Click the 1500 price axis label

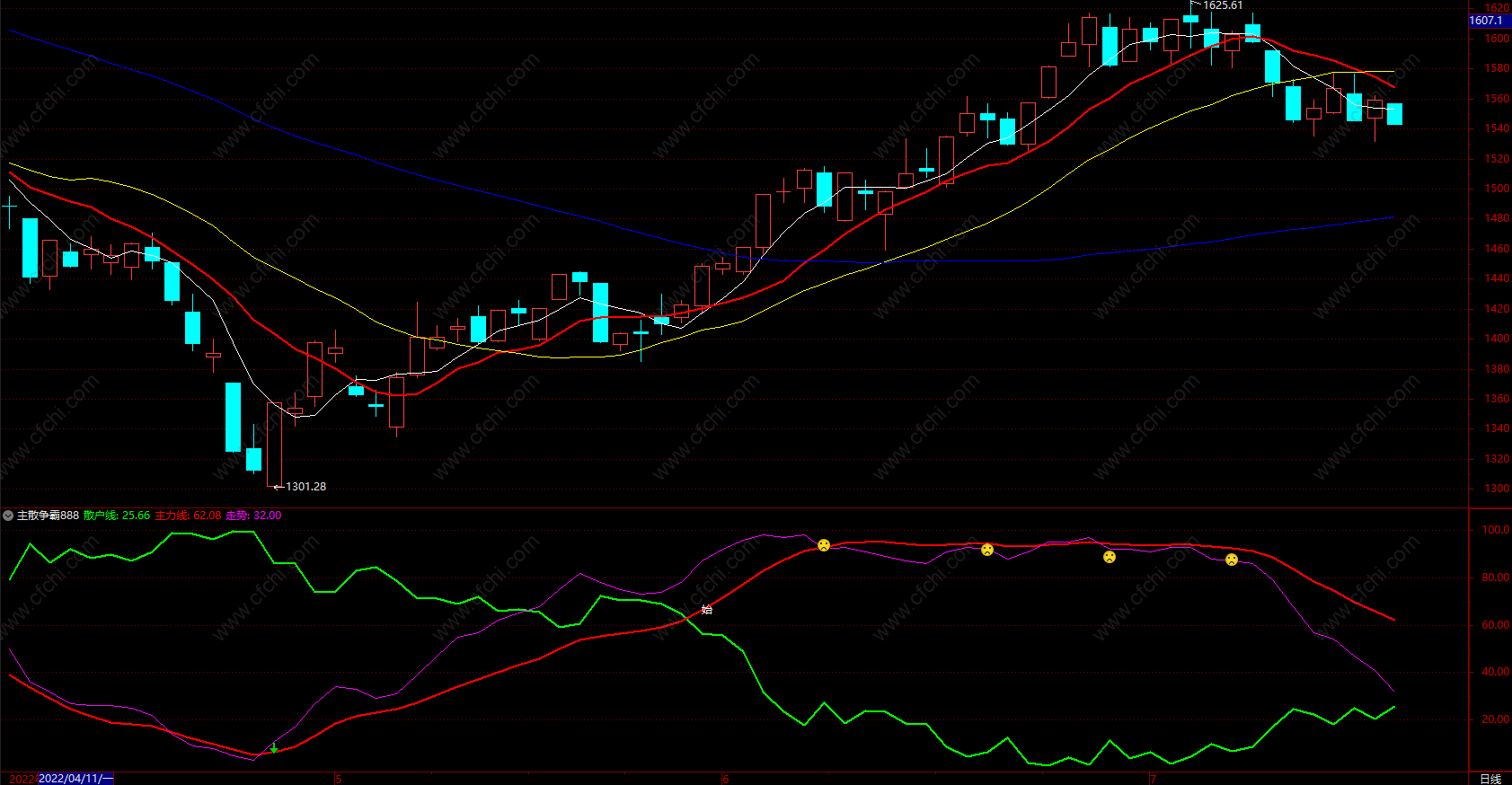point(1497,189)
